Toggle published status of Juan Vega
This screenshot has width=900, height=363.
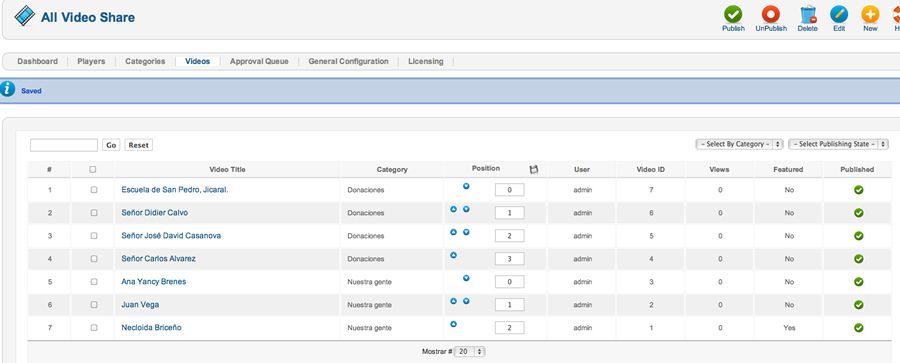[x=859, y=304]
